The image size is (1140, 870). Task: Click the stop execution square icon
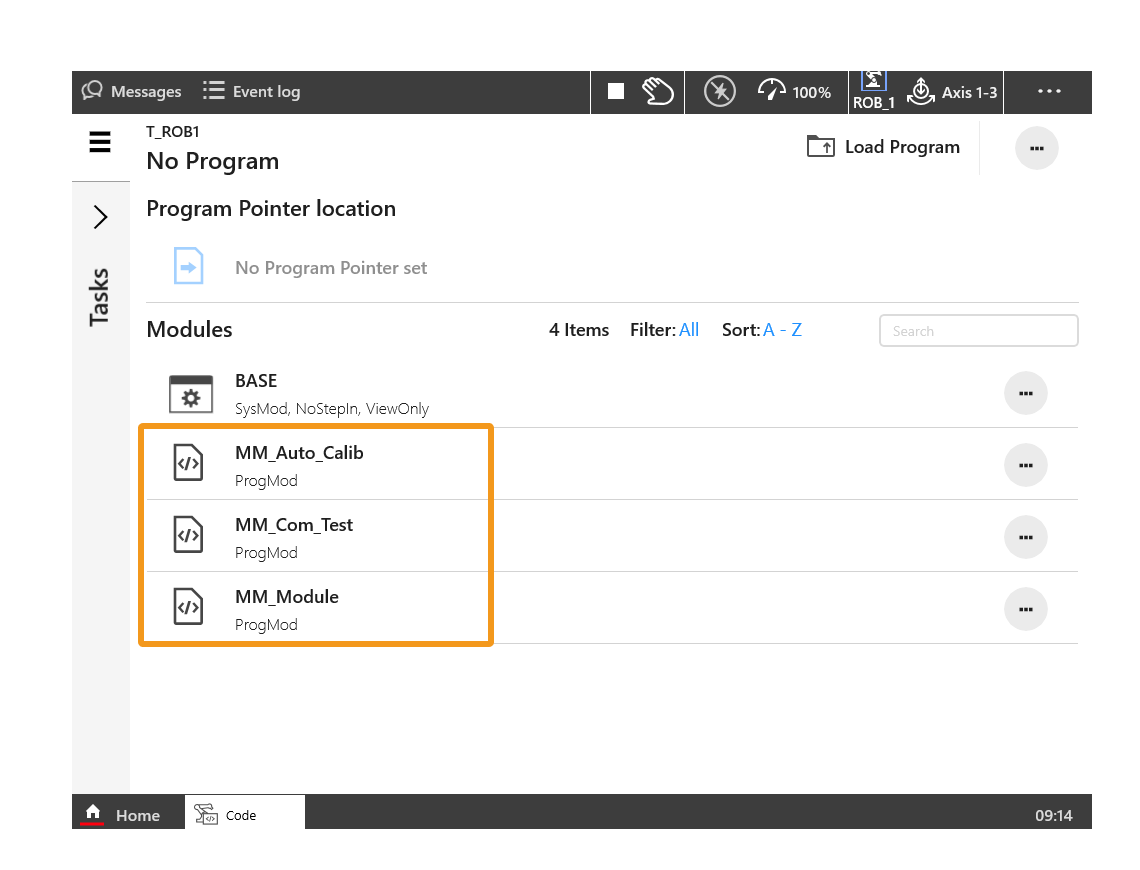(x=616, y=92)
